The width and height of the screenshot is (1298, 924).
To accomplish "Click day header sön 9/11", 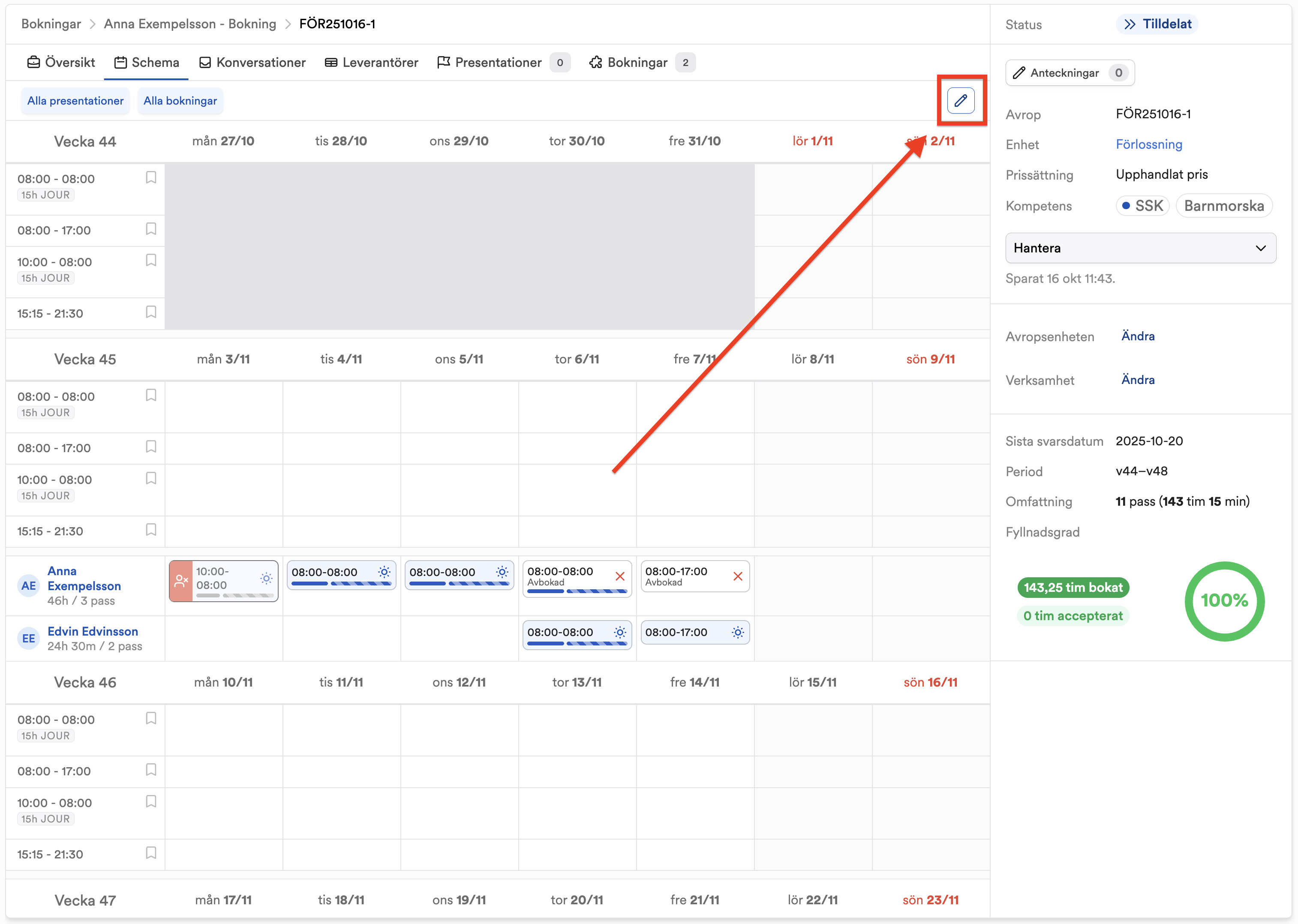I will click(930, 359).
